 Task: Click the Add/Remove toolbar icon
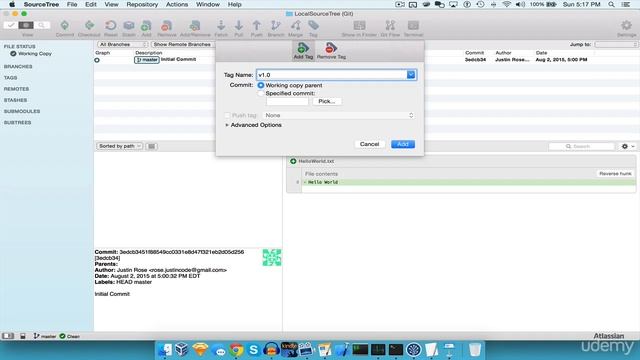click(x=195, y=26)
